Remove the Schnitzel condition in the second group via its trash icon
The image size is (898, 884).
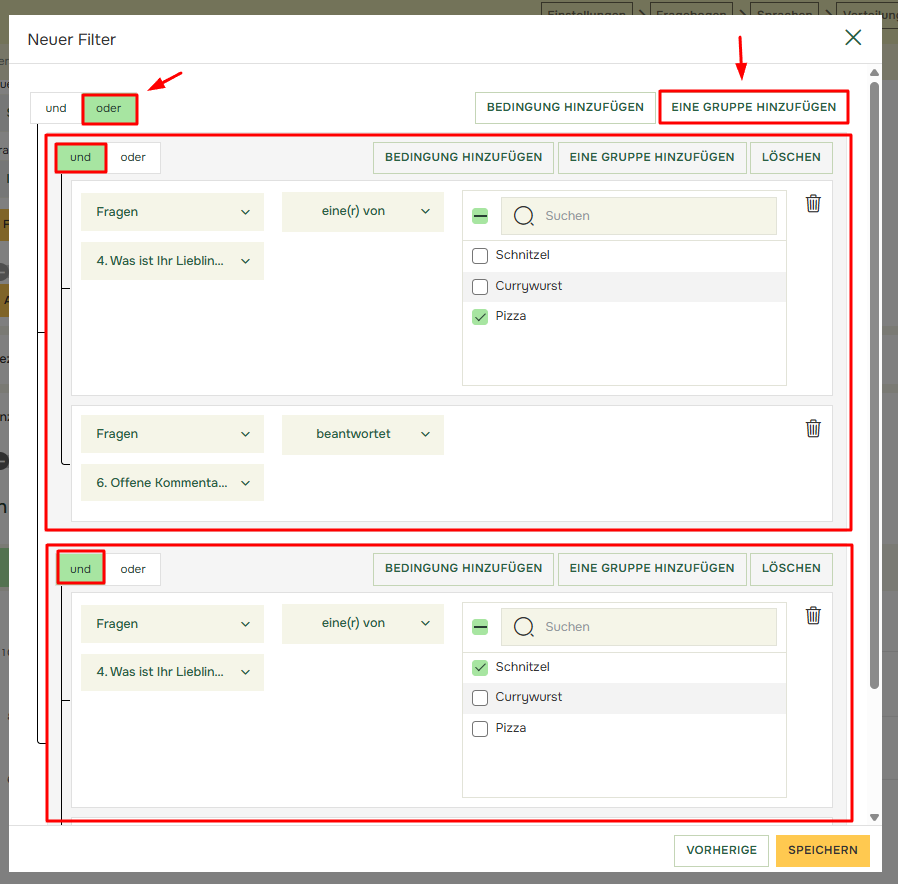813,615
